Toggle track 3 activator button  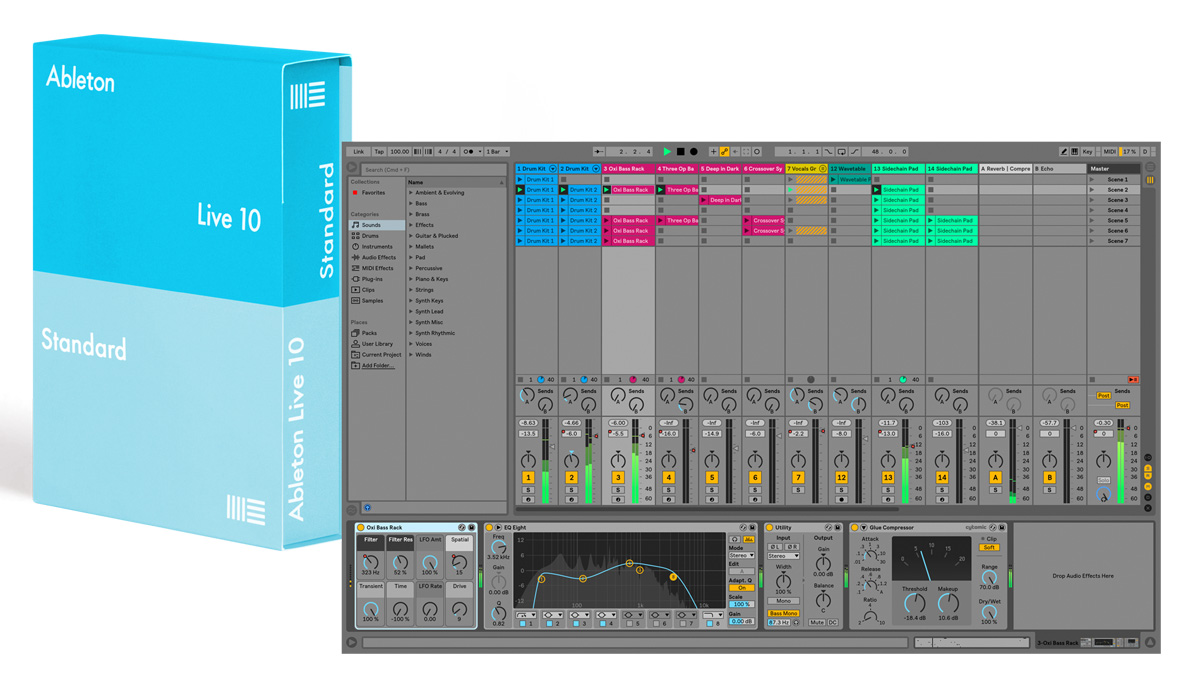(618, 478)
